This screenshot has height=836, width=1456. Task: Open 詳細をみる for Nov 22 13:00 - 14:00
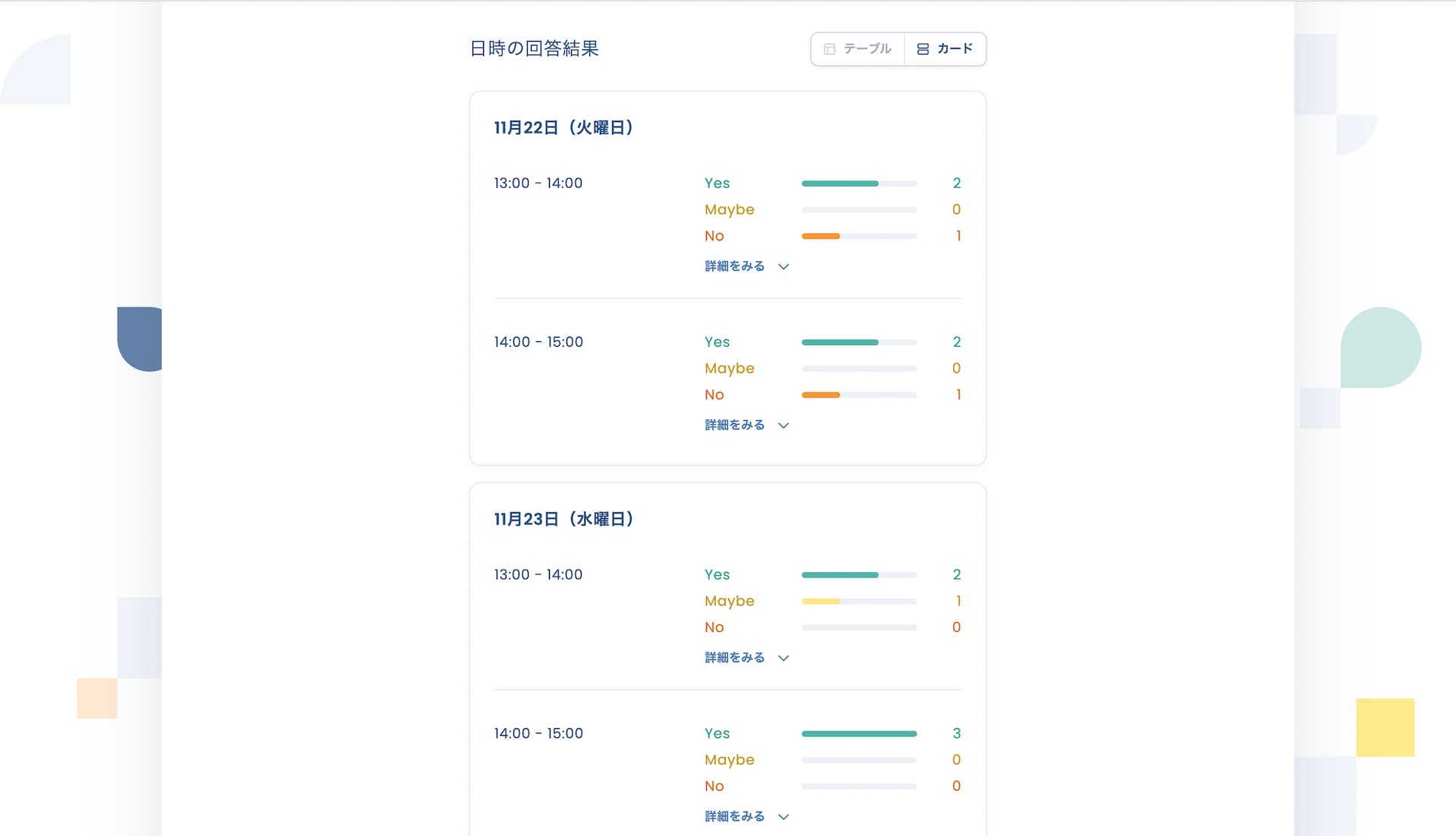pos(735,266)
